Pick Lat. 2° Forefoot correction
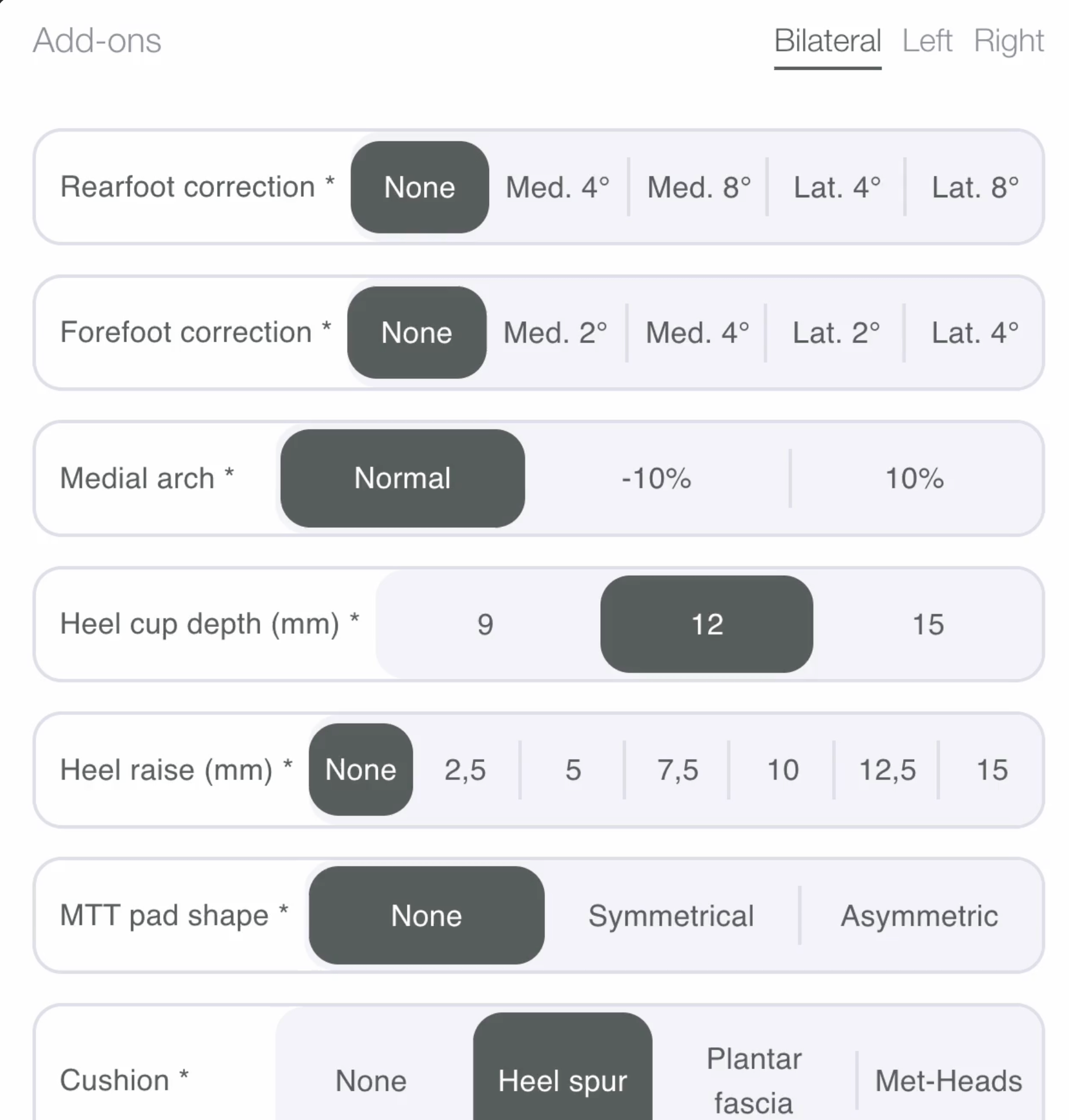Screen dimensions: 1069x1120 (836, 333)
